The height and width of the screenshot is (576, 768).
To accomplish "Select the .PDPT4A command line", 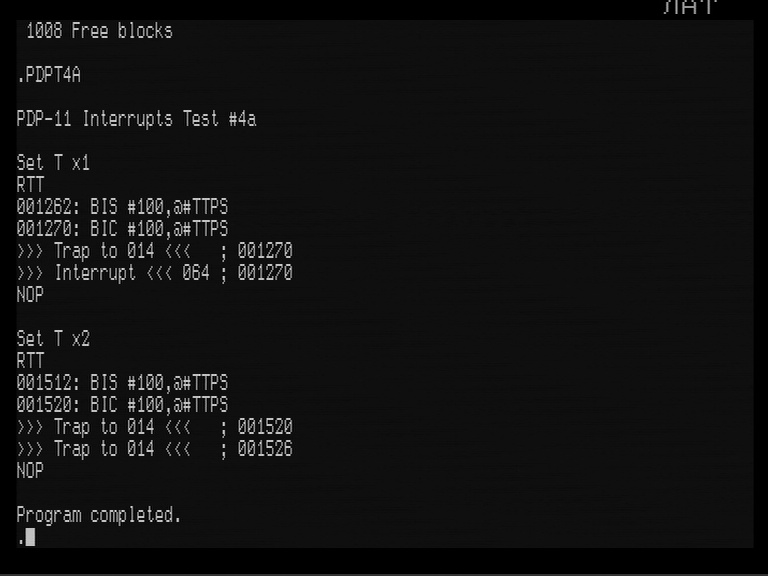I will point(49,75).
